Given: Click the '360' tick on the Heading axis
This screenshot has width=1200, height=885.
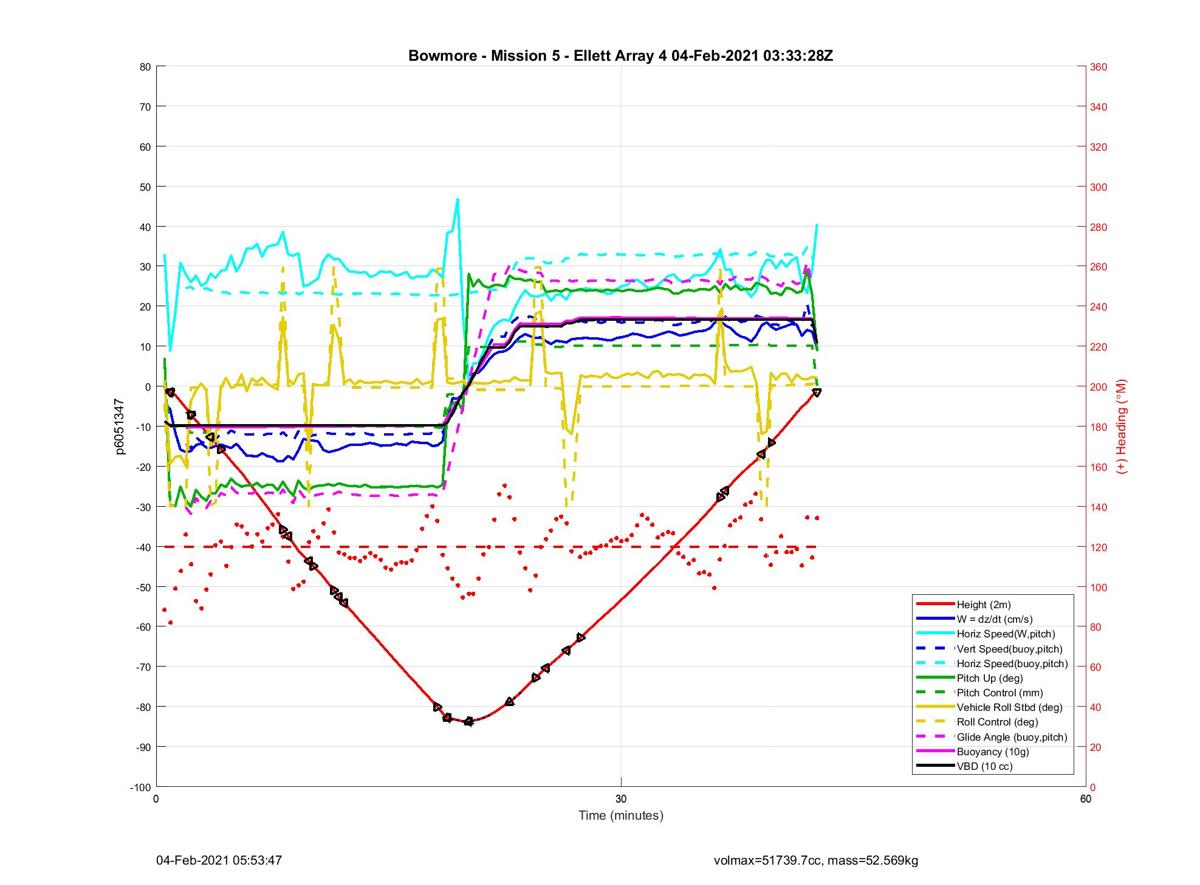Looking at the screenshot, I should pos(1099,67).
